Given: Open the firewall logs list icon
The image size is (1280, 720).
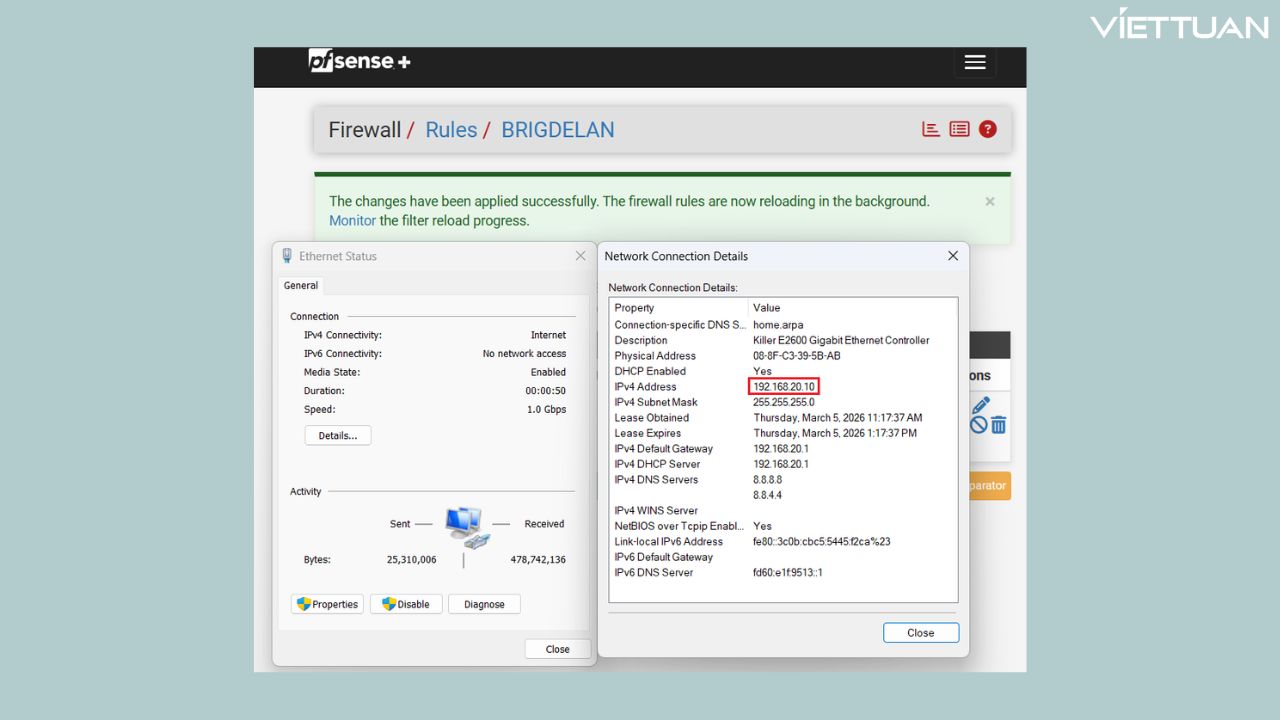Looking at the screenshot, I should (x=959, y=129).
